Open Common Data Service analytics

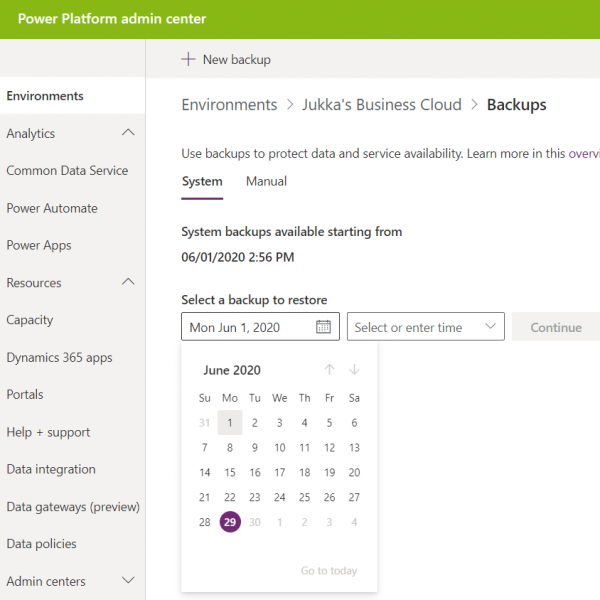[67, 171]
